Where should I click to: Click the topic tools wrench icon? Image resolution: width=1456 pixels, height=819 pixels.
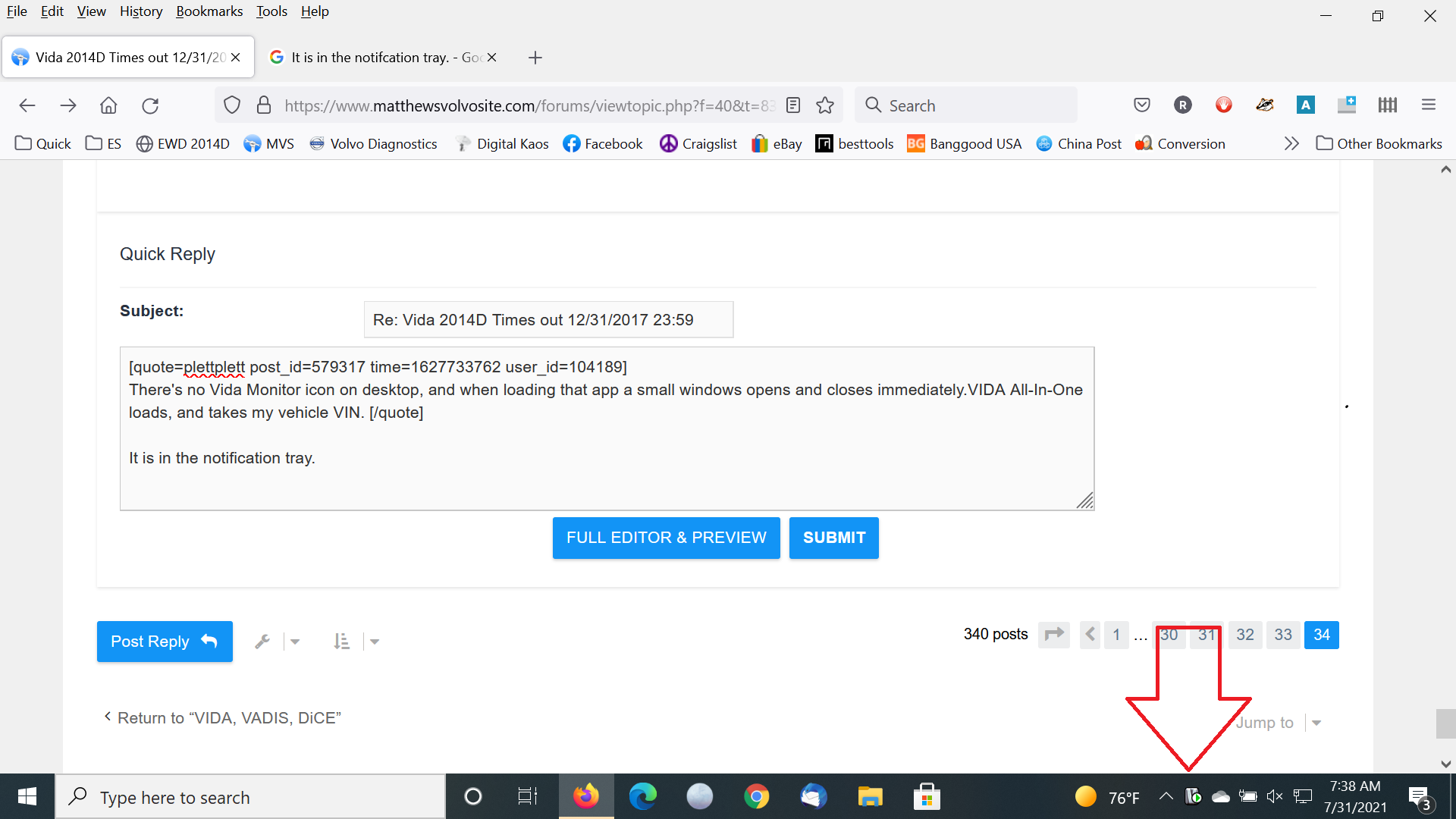pyautogui.click(x=262, y=642)
